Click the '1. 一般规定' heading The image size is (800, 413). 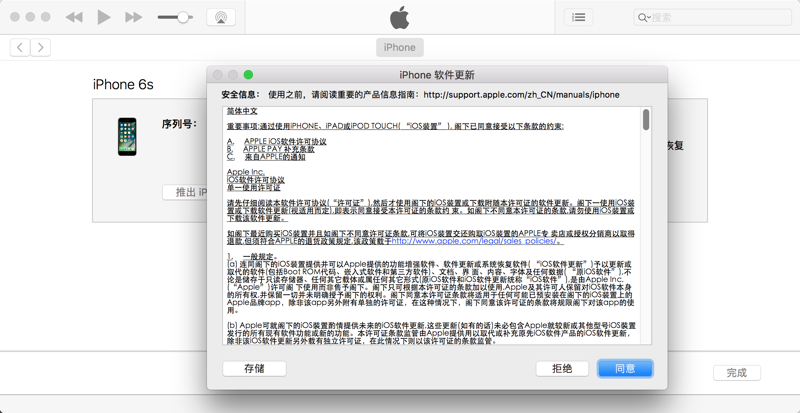click(x=253, y=256)
